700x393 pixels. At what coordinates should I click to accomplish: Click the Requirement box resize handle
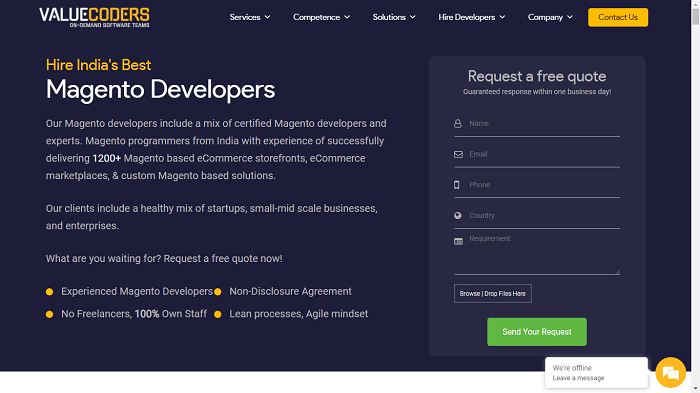click(x=617, y=272)
